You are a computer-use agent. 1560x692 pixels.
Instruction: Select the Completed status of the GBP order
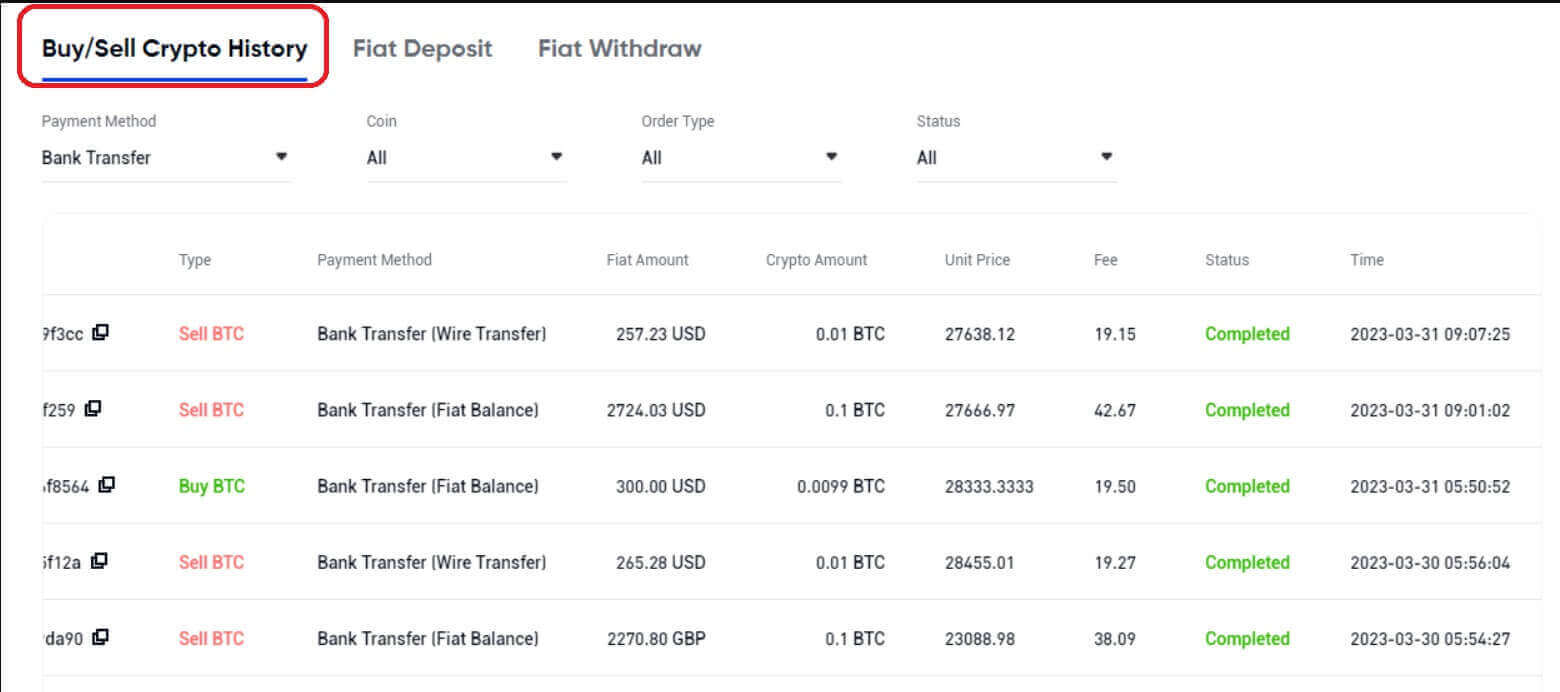(x=1247, y=638)
